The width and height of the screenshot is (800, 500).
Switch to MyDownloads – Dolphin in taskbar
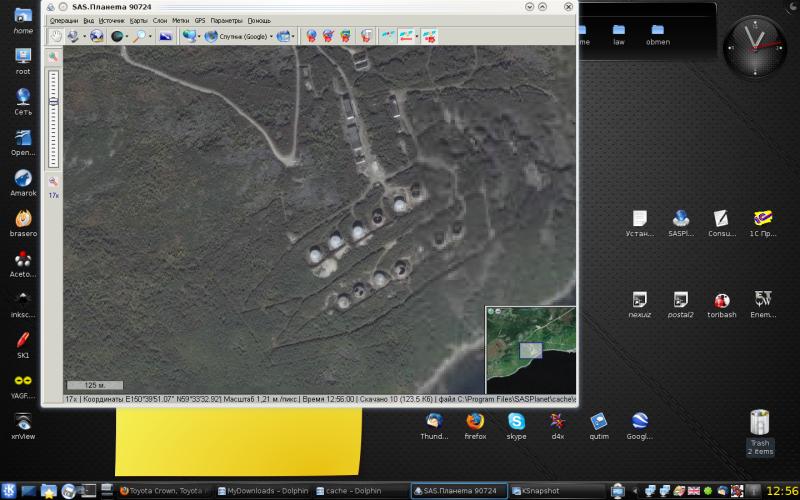click(x=262, y=491)
